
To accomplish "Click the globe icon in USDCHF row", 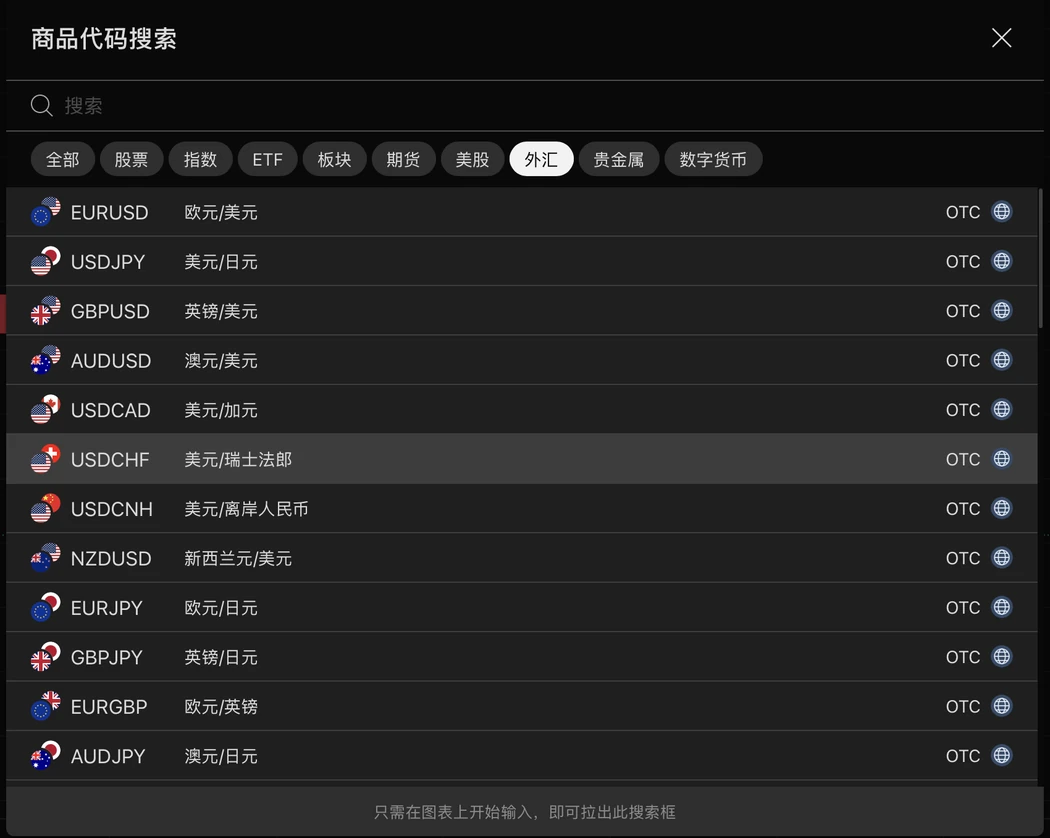I will click(x=1002, y=459).
